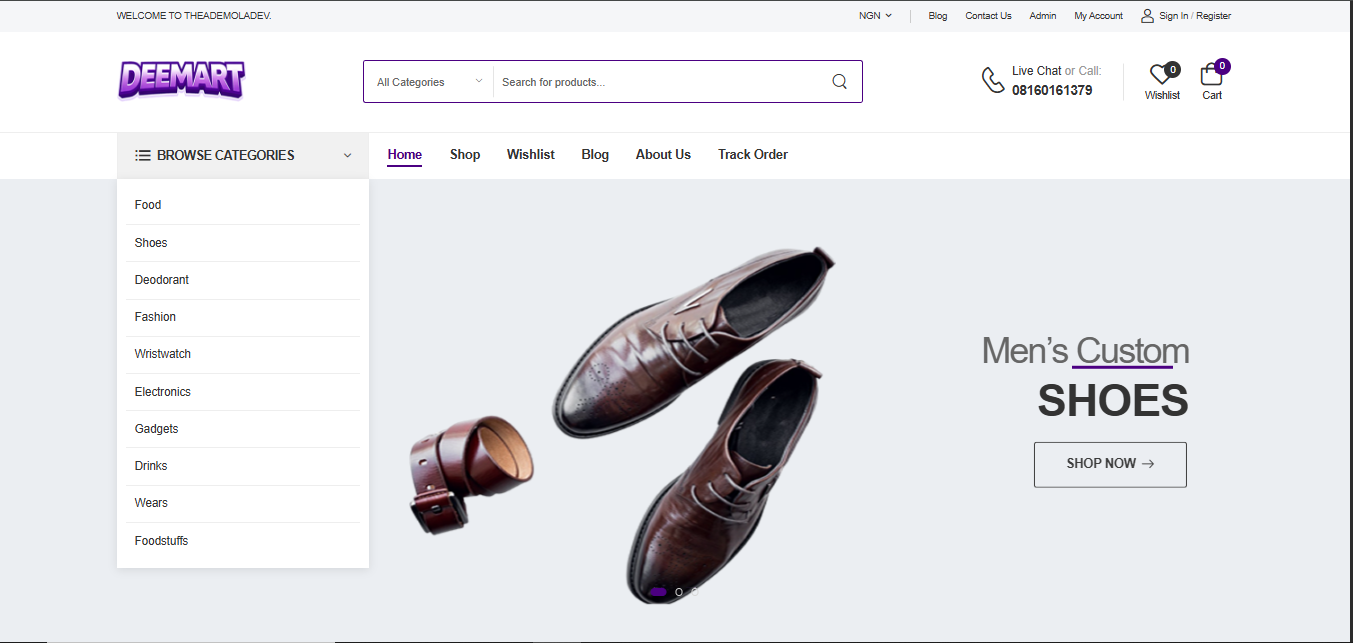Click the WELCOME TO THEADEMOLADEV text

[194, 16]
